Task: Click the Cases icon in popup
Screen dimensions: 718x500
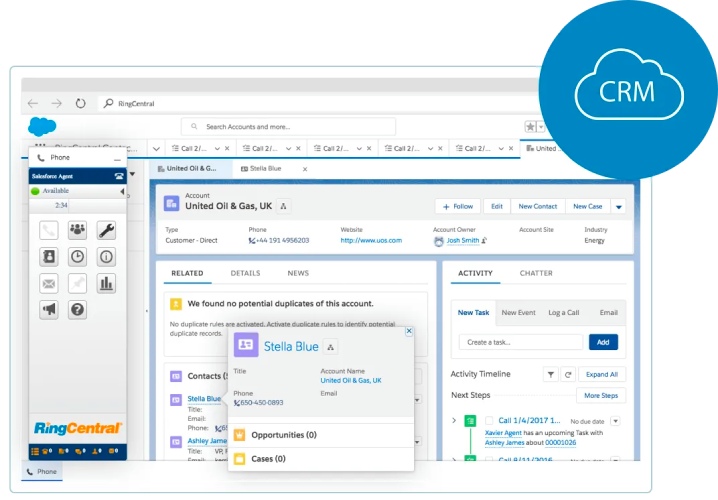Action: [x=239, y=458]
